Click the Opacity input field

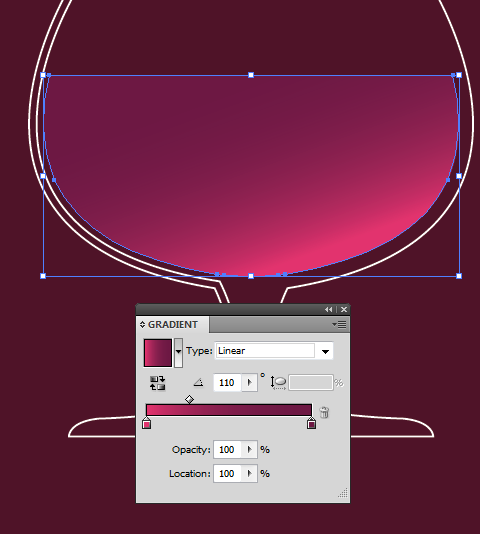point(227,450)
